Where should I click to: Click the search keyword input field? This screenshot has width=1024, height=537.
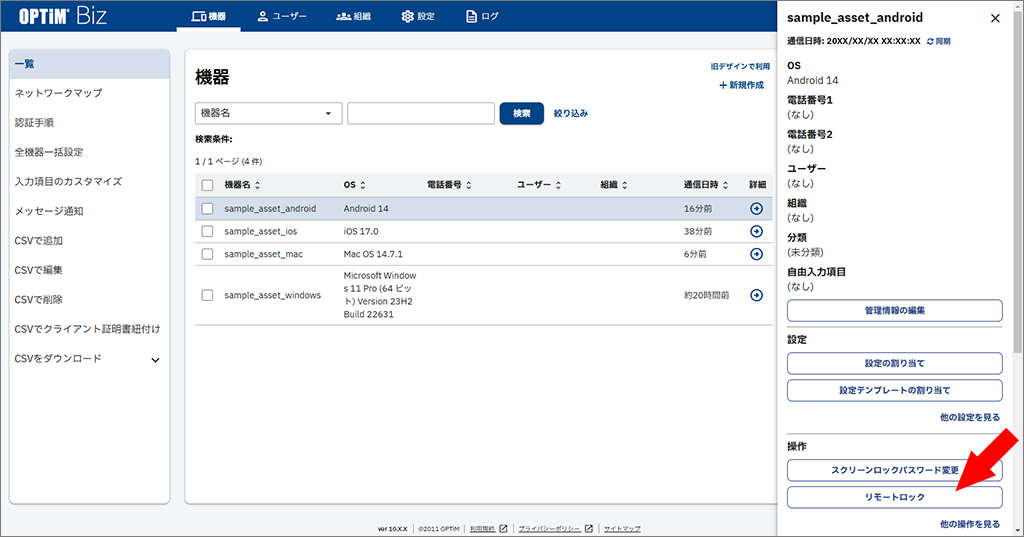click(x=421, y=113)
